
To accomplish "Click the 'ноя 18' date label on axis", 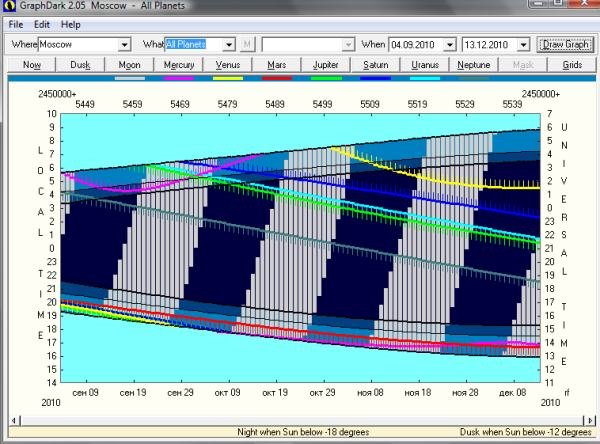I will tap(417, 393).
